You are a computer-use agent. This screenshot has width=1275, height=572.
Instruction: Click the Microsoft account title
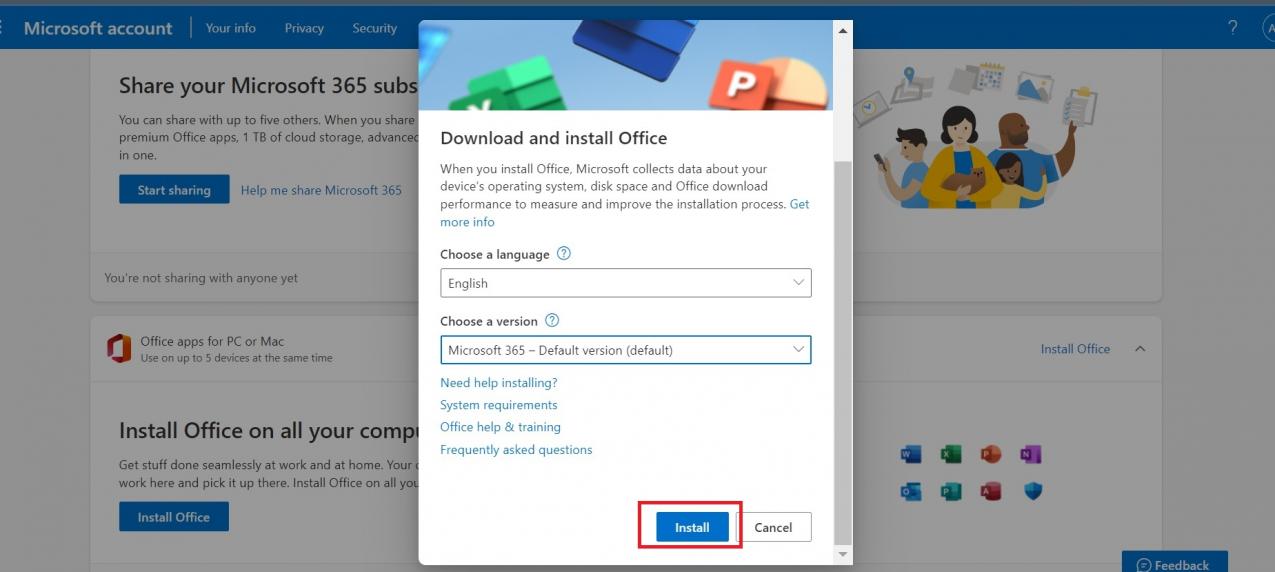point(98,28)
